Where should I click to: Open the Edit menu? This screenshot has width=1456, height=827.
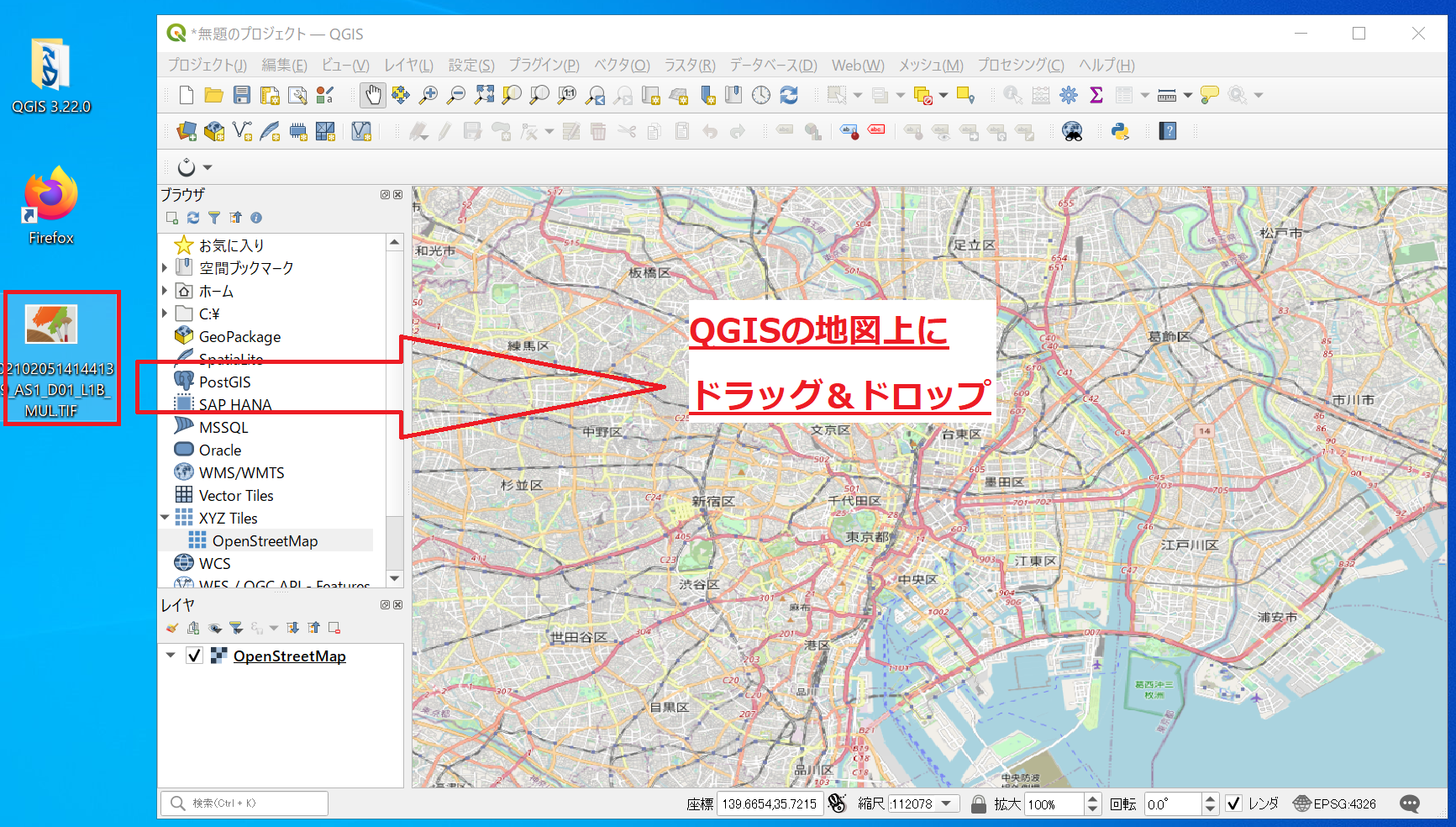(x=284, y=65)
